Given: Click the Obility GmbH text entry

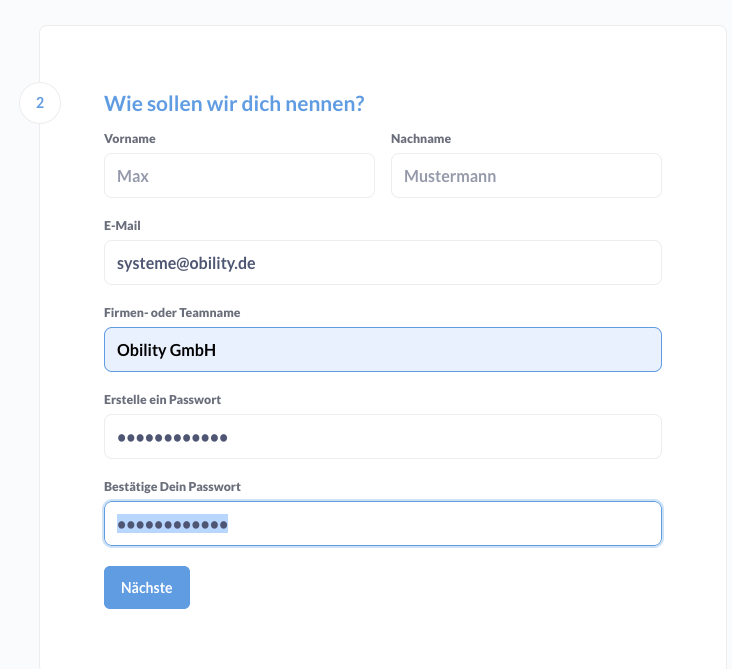Looking at the screenshot, I should pos(166,350).
